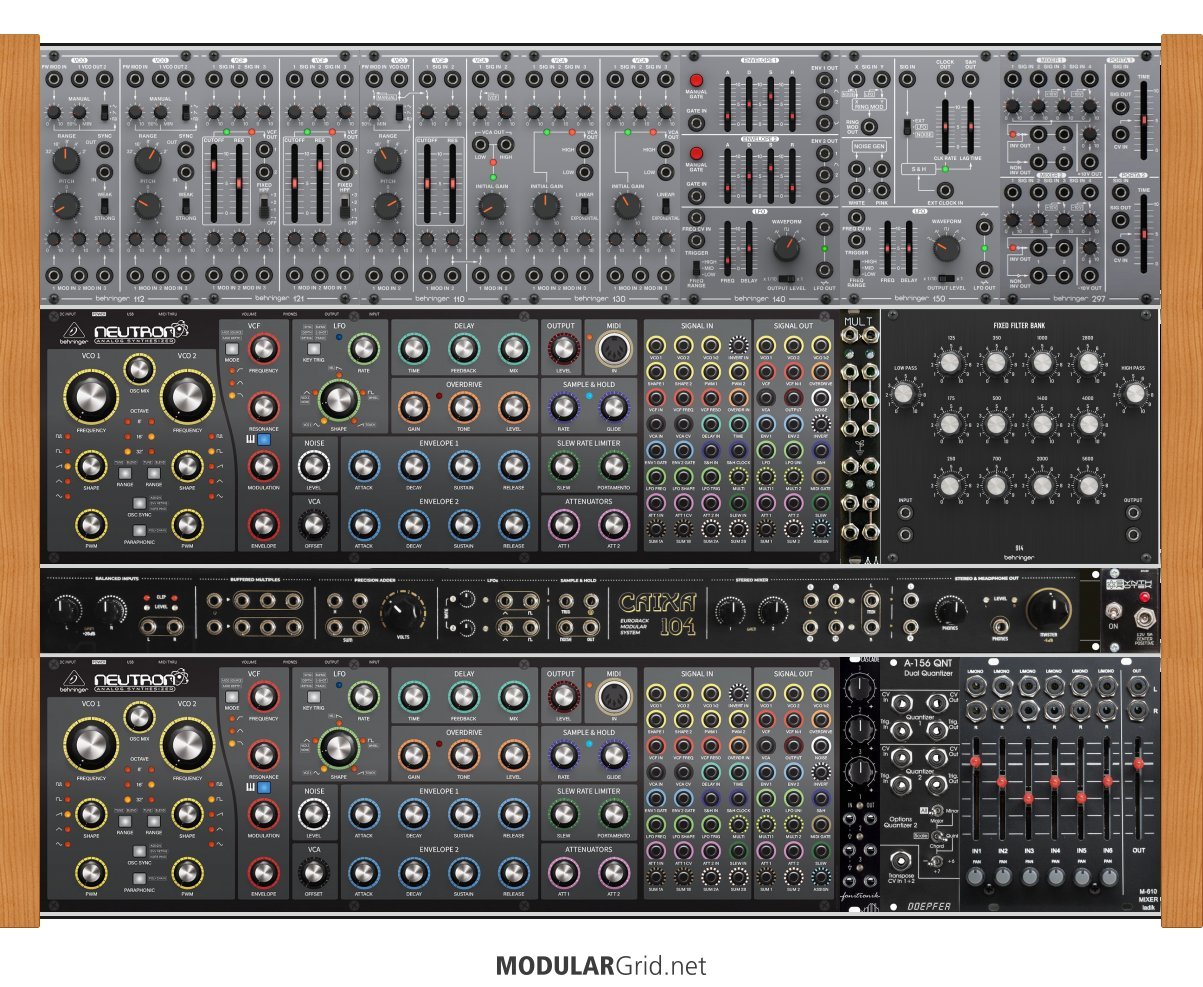1203x987 pixels.
Task: Click upper Neutron Delay Feedback knob
Action: click(x=463, y=349)
